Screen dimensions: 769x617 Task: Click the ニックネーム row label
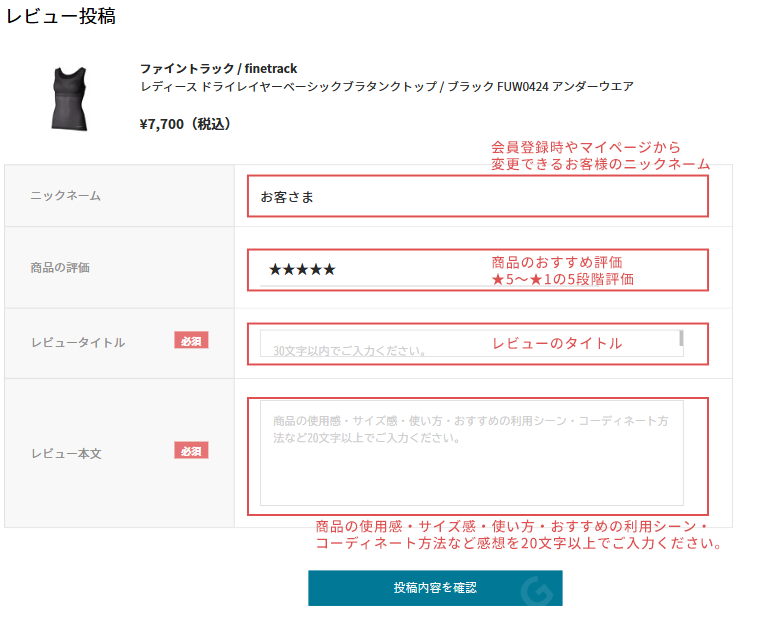tap(65, 196)
